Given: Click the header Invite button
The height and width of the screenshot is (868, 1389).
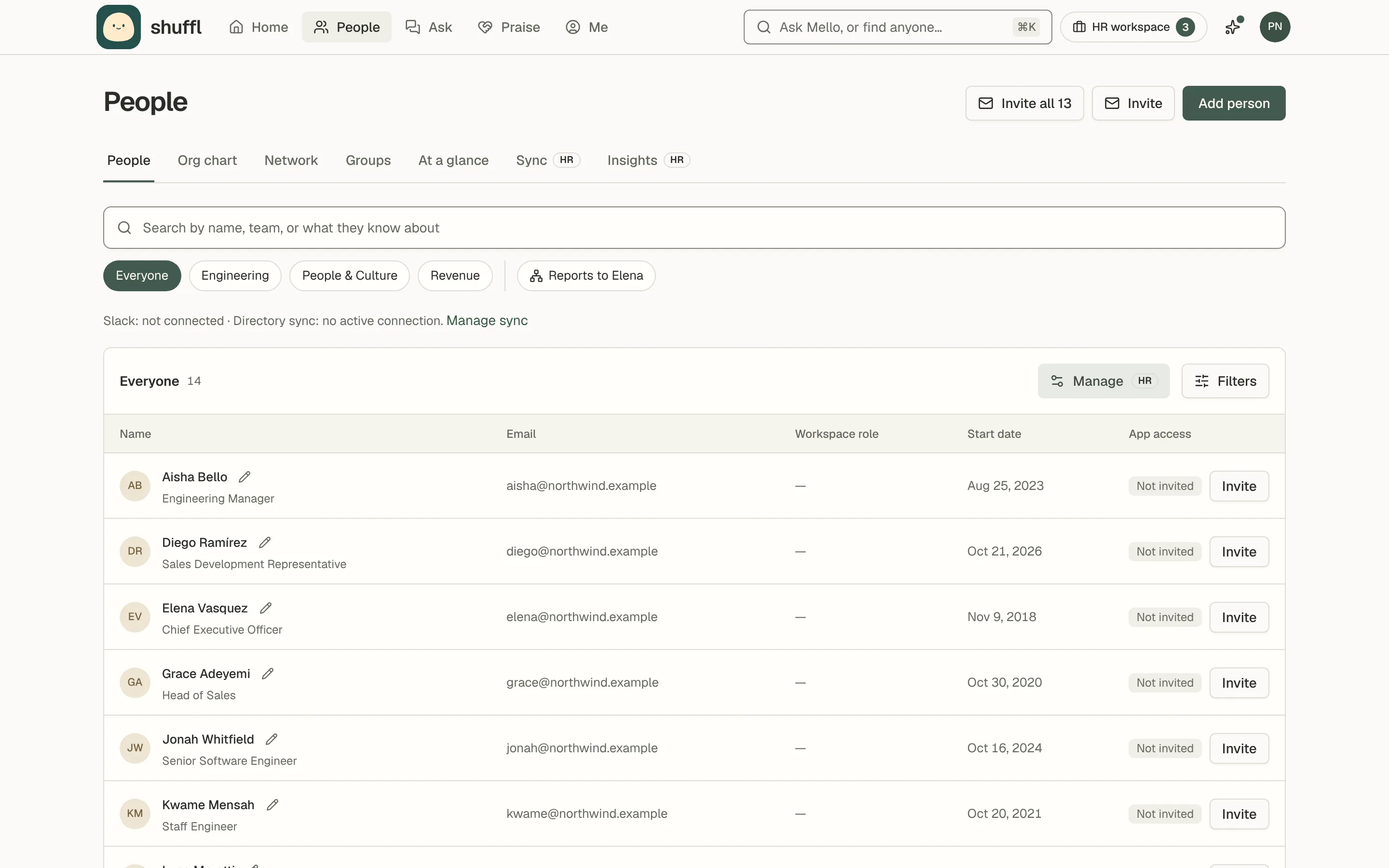Looking at the screenshot, I should [x=1133, y=103].
